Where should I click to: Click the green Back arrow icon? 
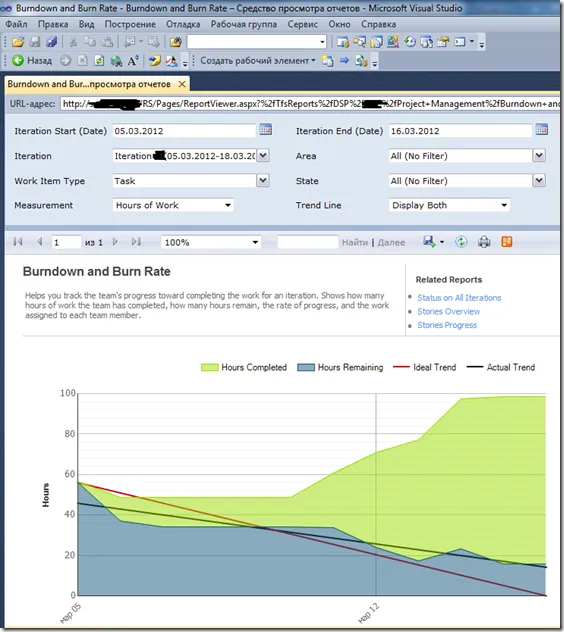[18, 61]
